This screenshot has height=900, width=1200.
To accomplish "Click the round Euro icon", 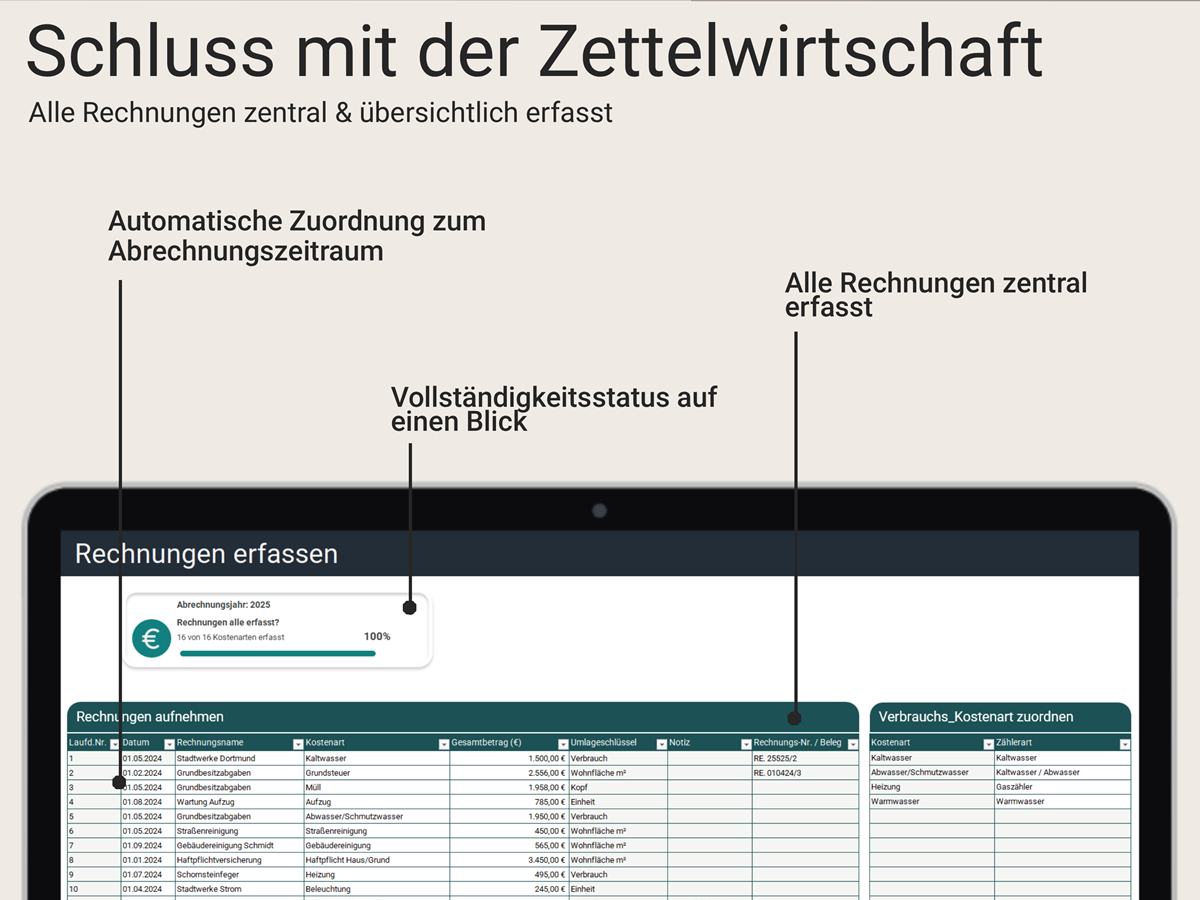I will tap(151, 638).
